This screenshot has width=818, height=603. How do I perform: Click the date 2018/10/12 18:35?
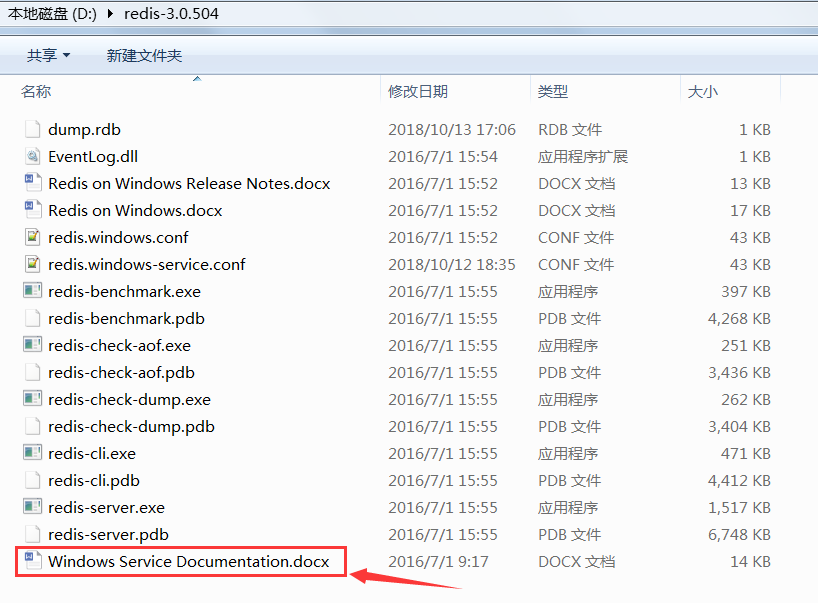(452, 264)
